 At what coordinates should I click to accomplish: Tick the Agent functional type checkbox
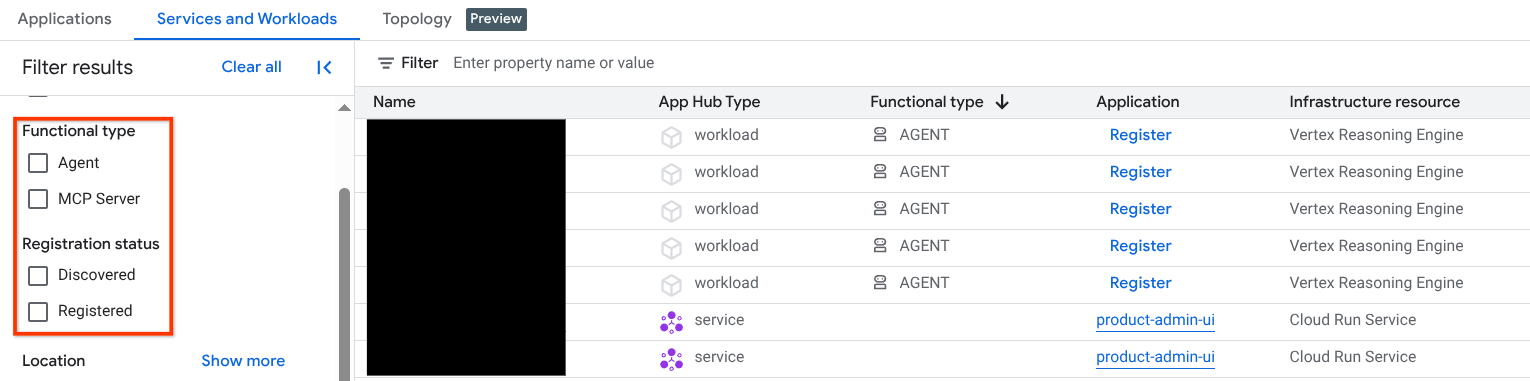pos(38,163)
